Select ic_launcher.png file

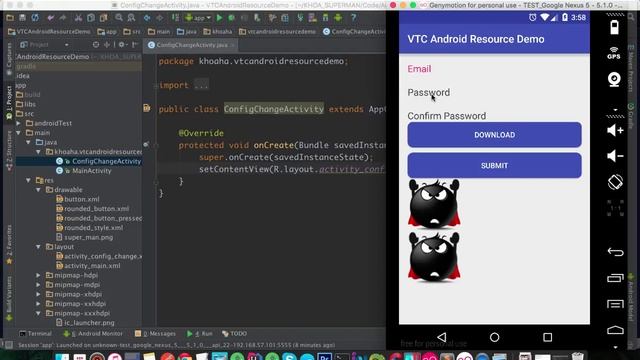(x=89, y=323)
